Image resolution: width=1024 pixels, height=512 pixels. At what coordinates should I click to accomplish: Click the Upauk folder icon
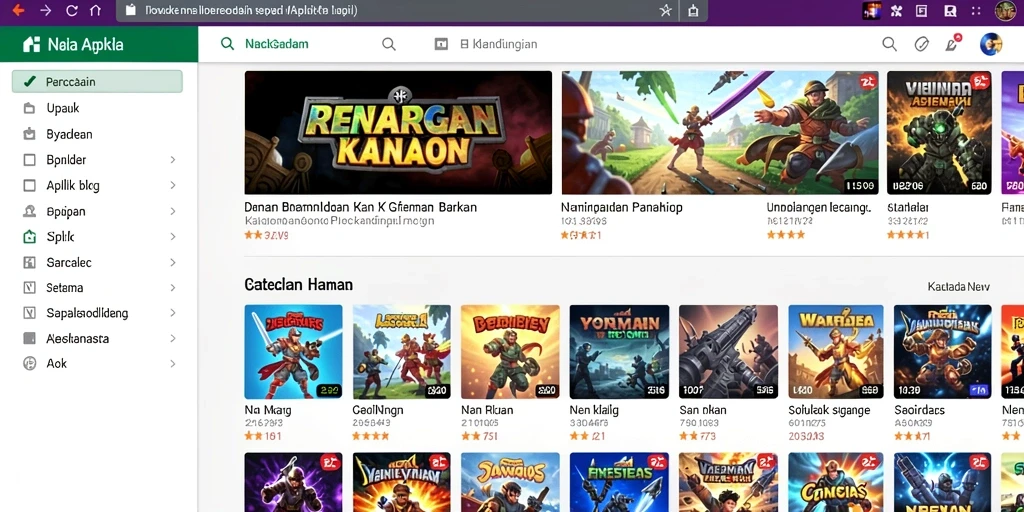click(x=29, y=108)
